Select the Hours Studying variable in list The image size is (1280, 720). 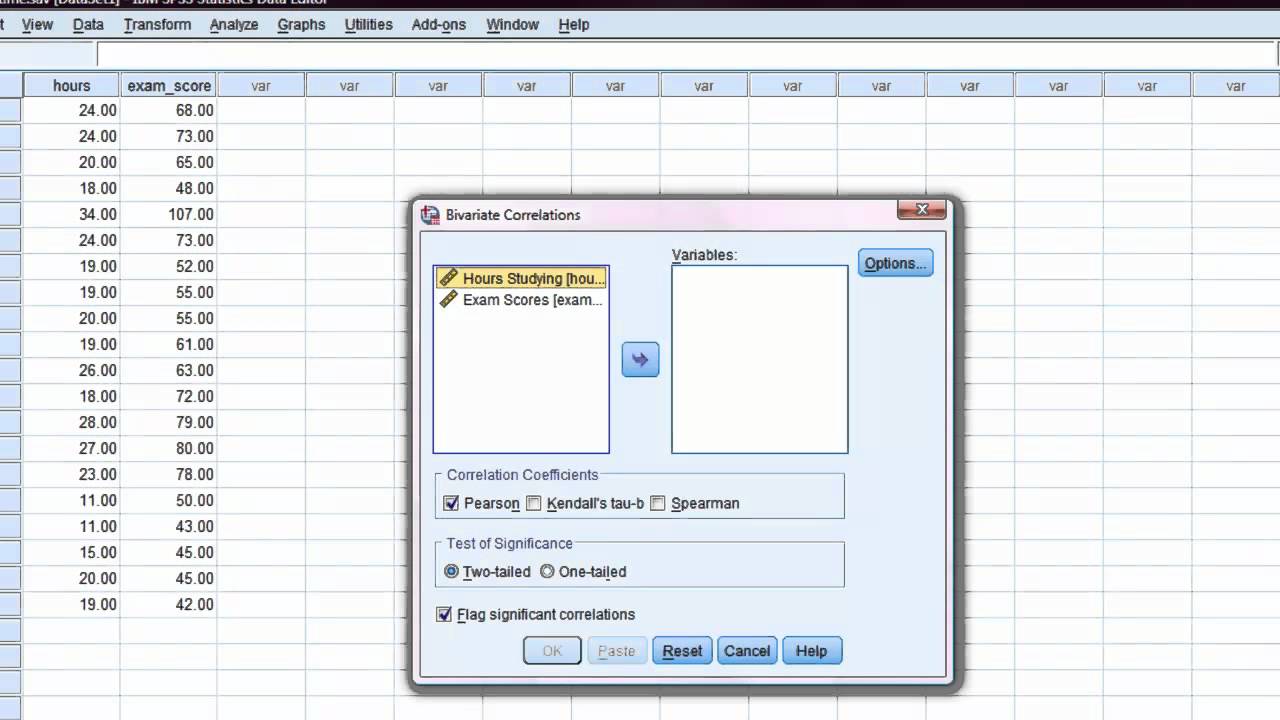click(x=521, y=278)
